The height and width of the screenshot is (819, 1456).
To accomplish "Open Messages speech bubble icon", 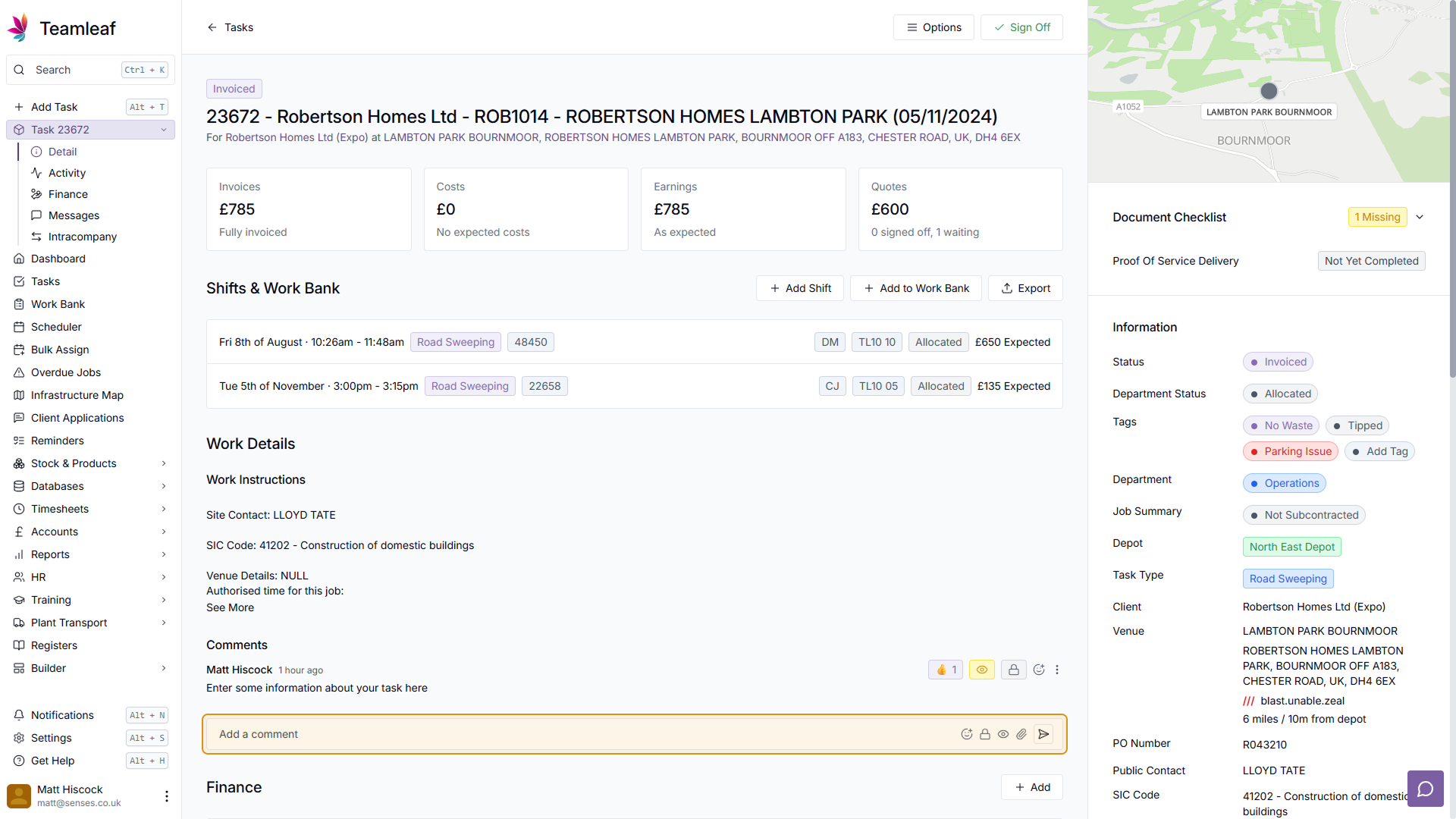I will [36, 215].
